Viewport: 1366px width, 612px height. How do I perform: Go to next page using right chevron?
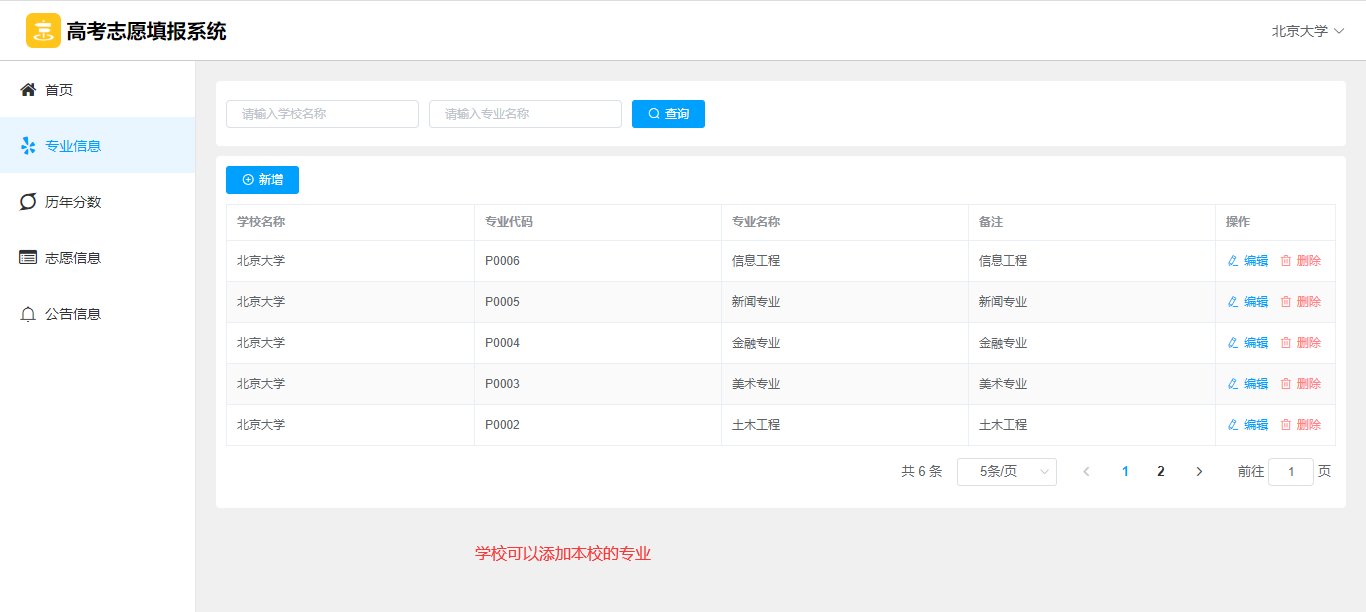(1199, 472)
